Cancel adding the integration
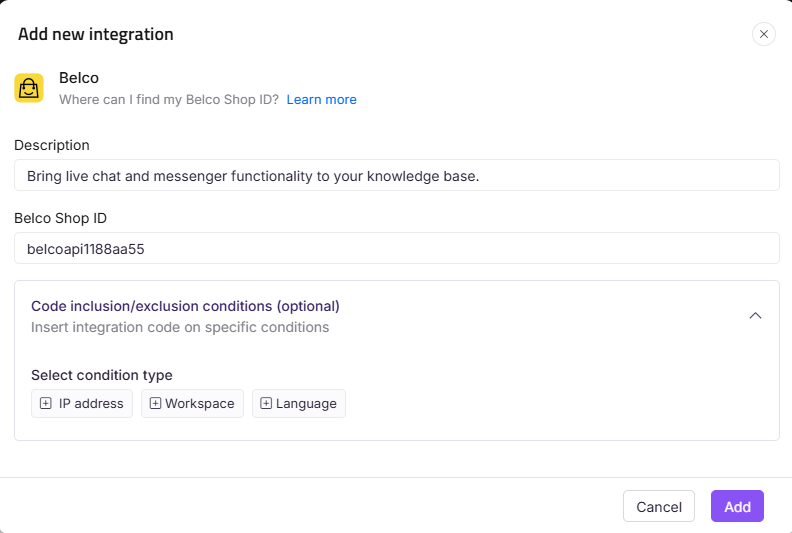Viewport: 792px width, 533px height. coord(659,506)
